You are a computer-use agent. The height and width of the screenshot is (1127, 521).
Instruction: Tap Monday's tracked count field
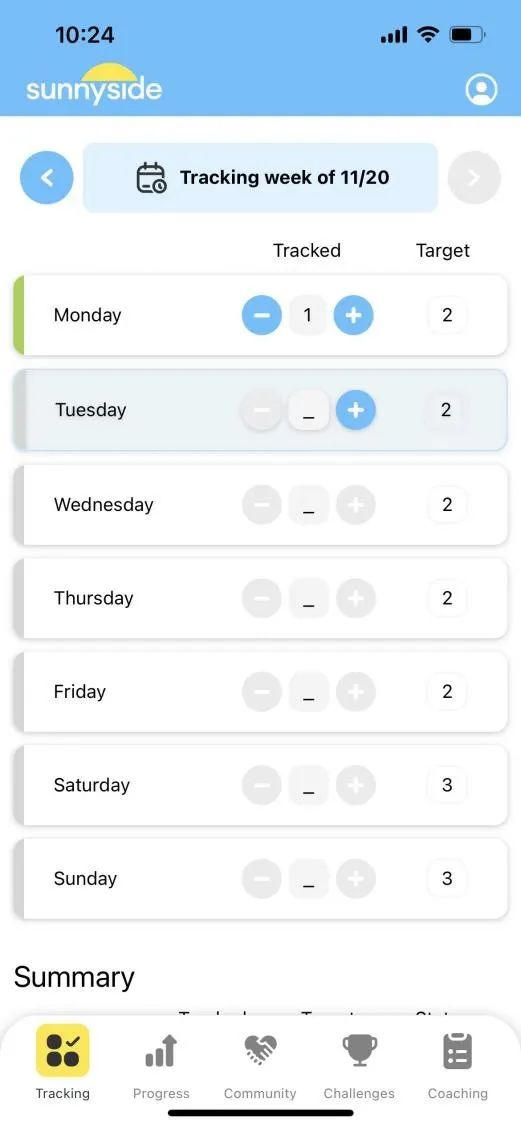pyautogui.click(x=308, y=316)
